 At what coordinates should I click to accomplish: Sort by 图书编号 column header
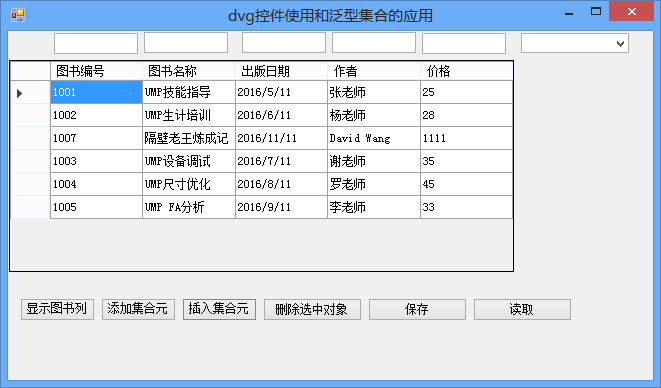97,71
